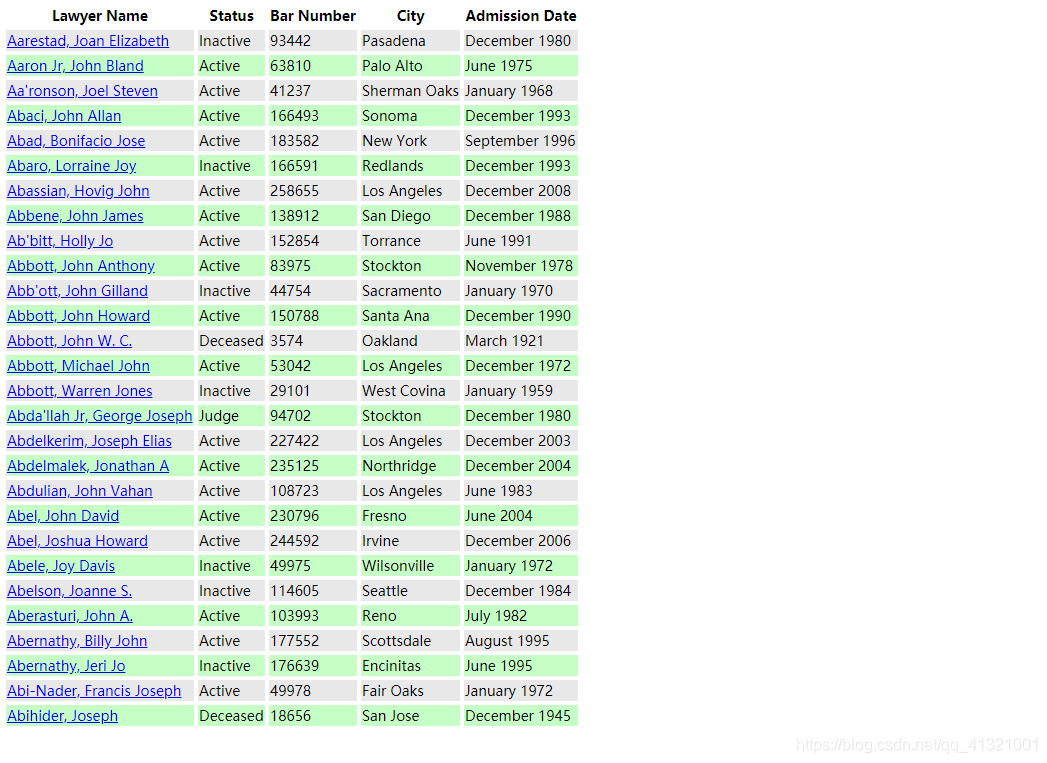Click the December 1945 admission date
Viewport: 1047px width, 763px height.
click(521, 716)
